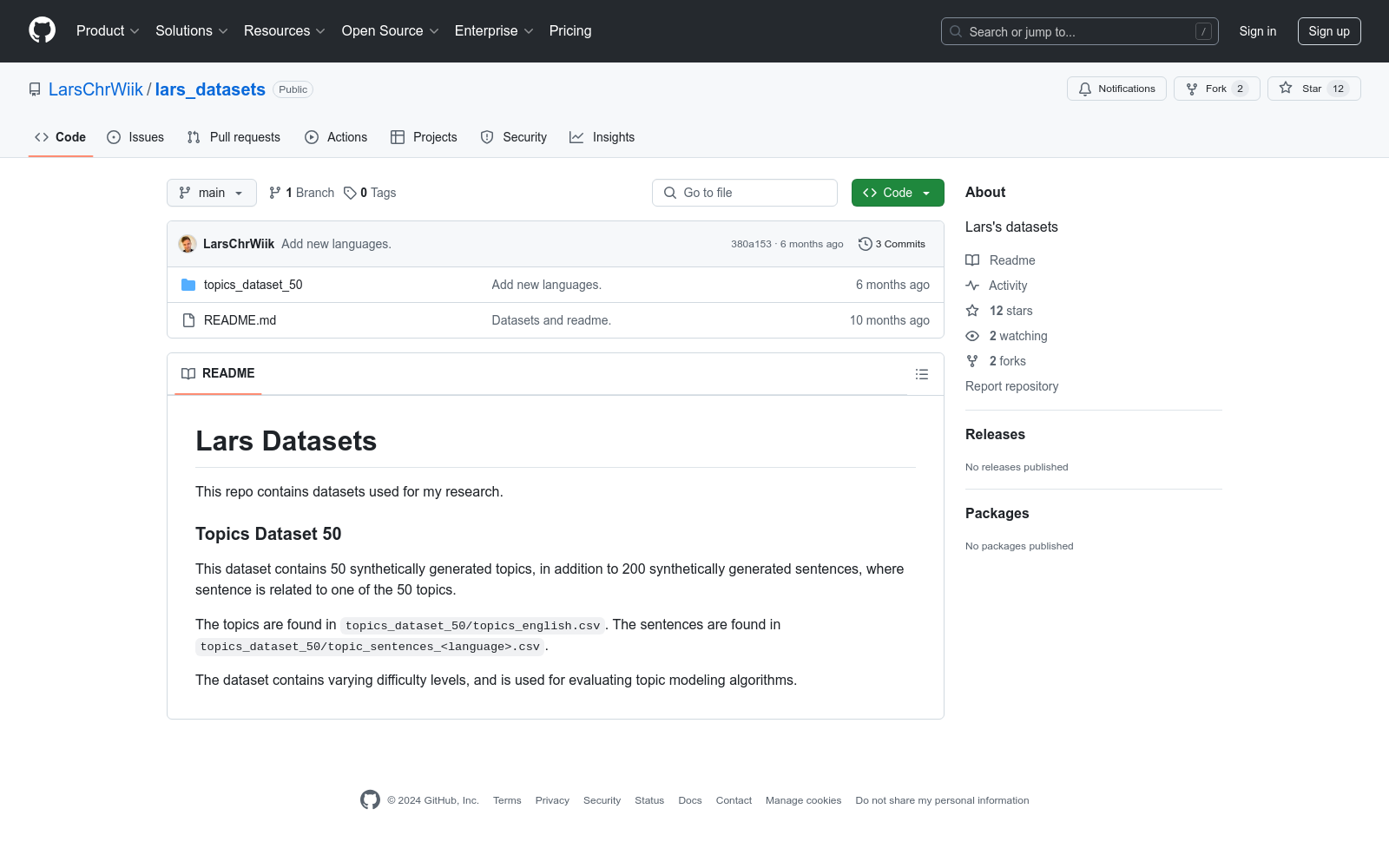Open commit hash 380a153
The width and height of the screenshot is (1389, 868).
(x=751, y=244)
